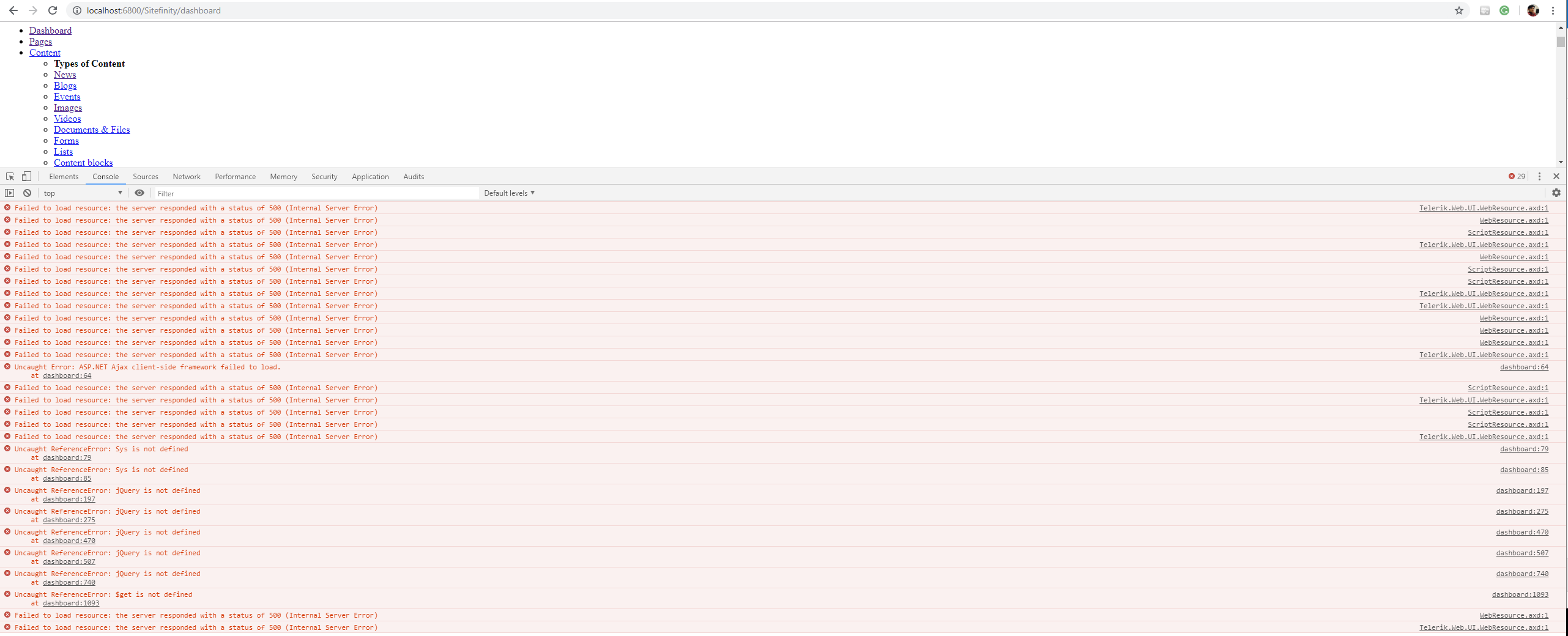Viewport: 1568px width, 636px height.
Task: Toggle the device toolbar in DevTools
Action: click(x=25, y=176)
